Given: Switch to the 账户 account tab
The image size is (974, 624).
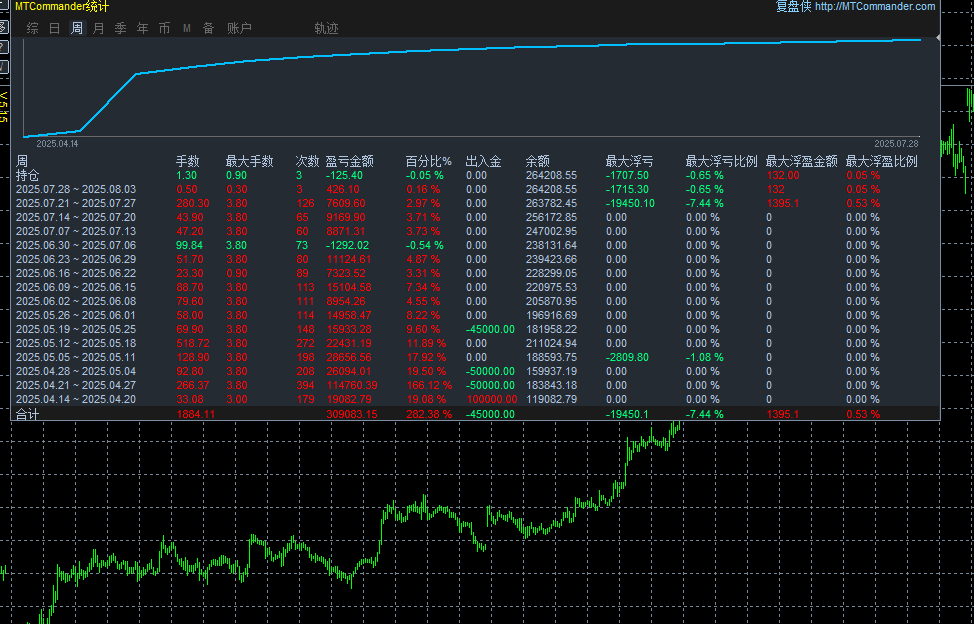Looking at the screenshot, I should (239, 28).
